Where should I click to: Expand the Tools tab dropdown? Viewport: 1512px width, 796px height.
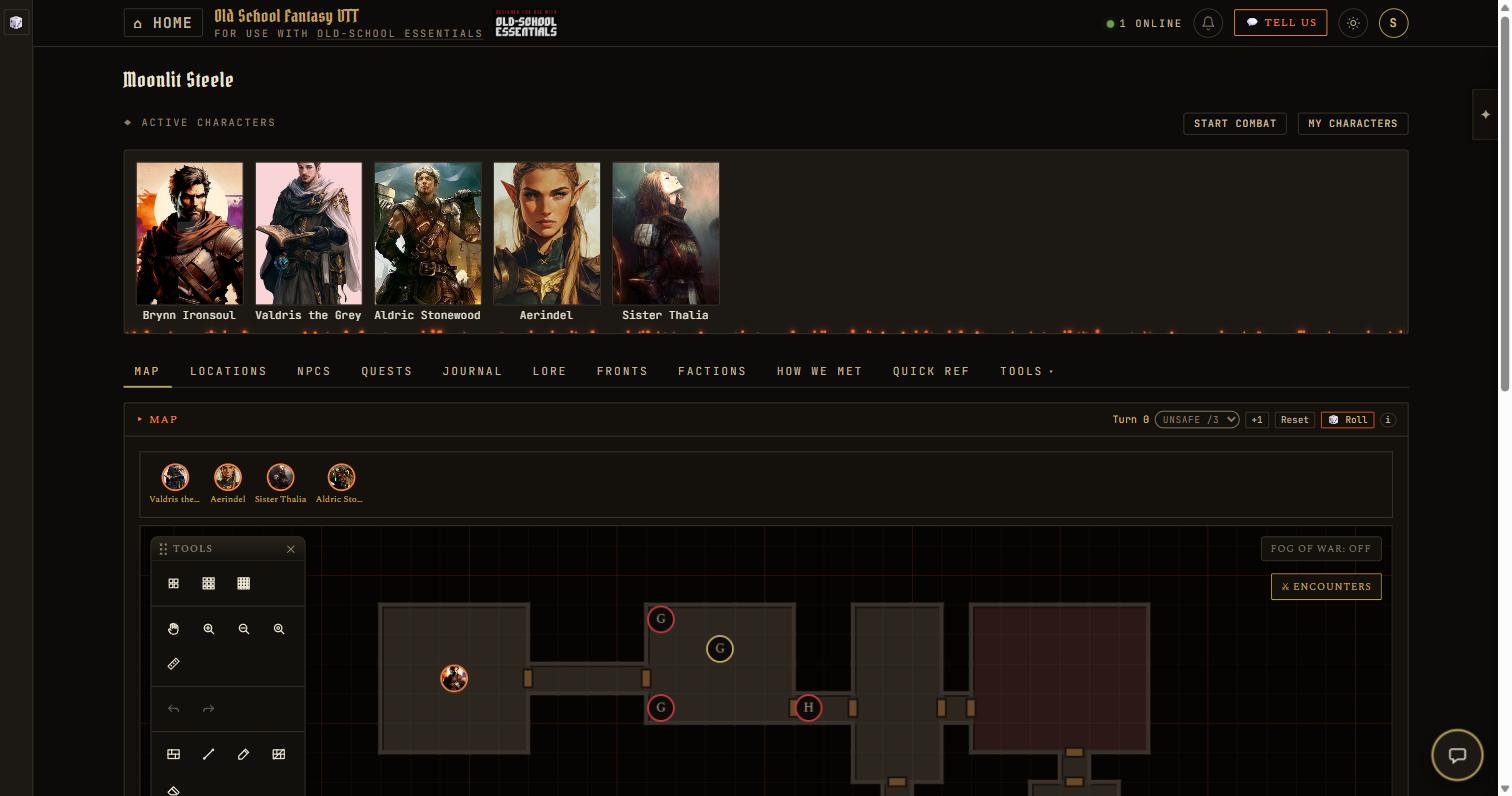click(x=1027, y=371)
